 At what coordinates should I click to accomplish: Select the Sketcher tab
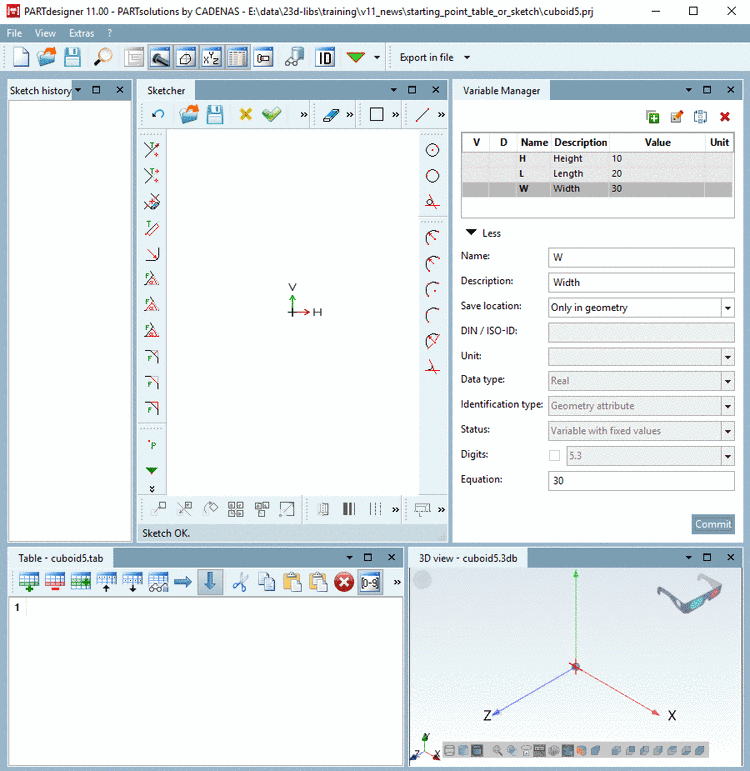tap(166, 90)
